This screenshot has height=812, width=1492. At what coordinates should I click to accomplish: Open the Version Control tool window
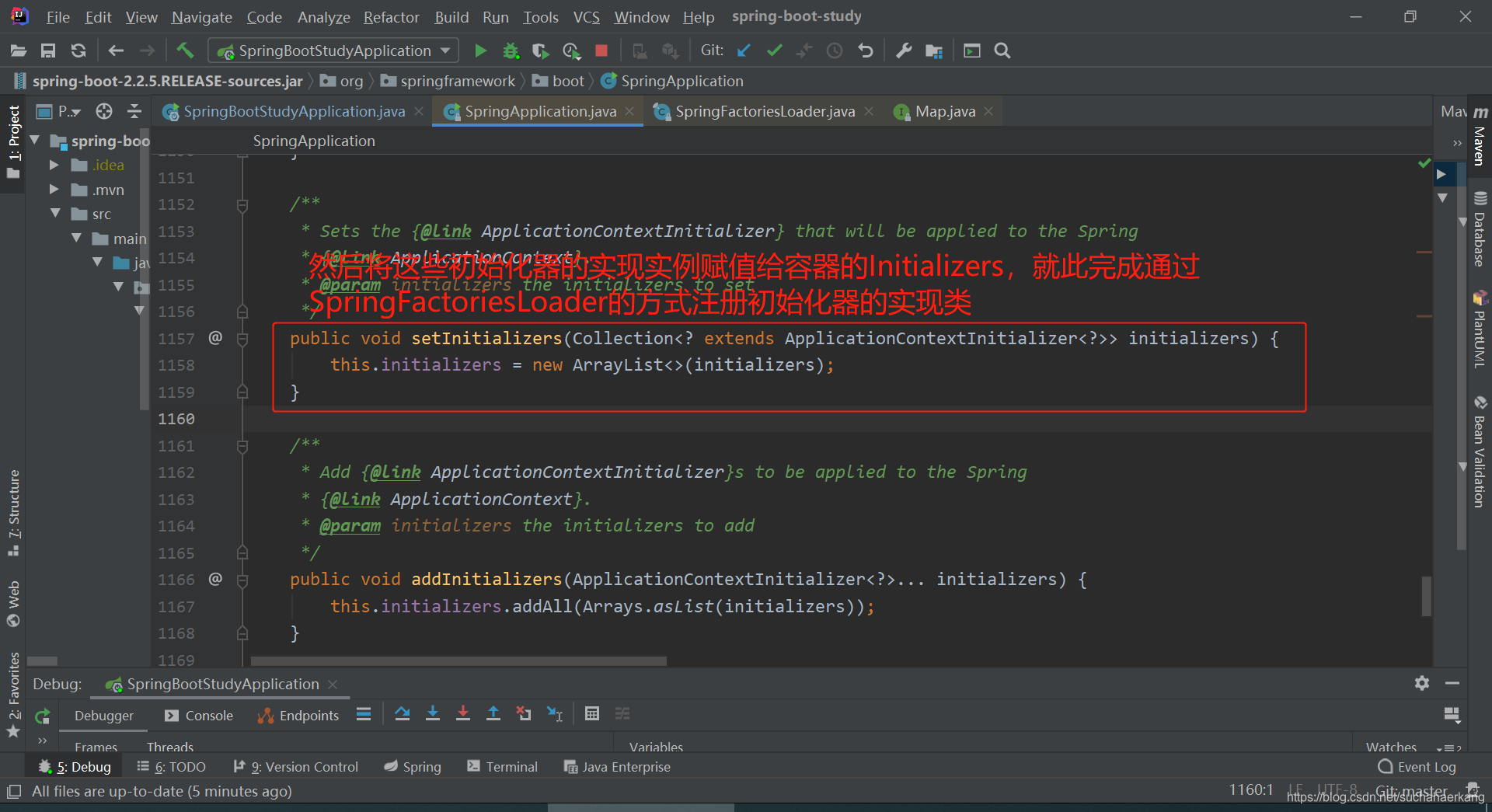[296, 767]
